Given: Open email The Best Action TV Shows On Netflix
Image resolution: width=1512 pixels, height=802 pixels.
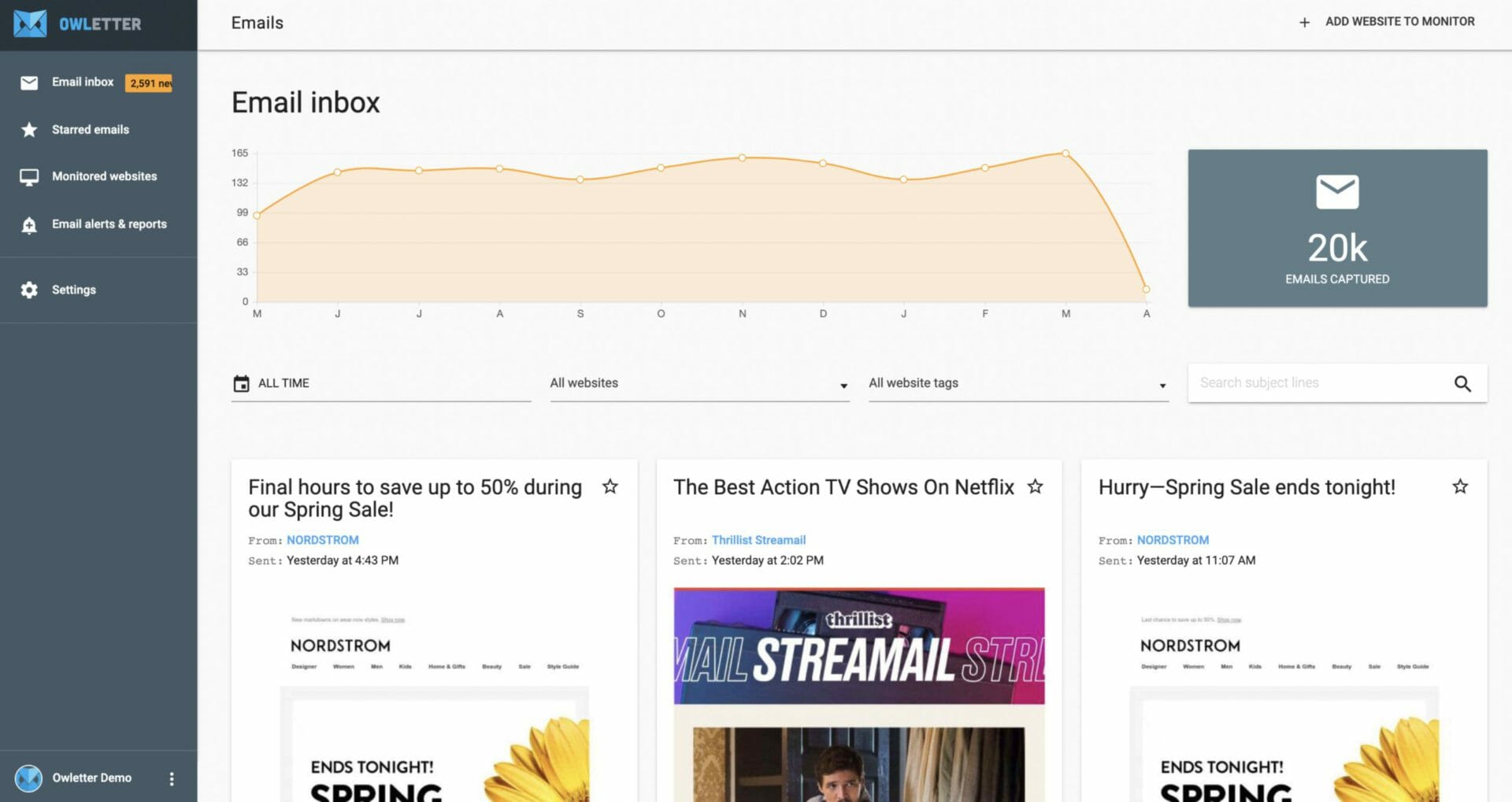Looking at the screenshot, I should point(843,487).
